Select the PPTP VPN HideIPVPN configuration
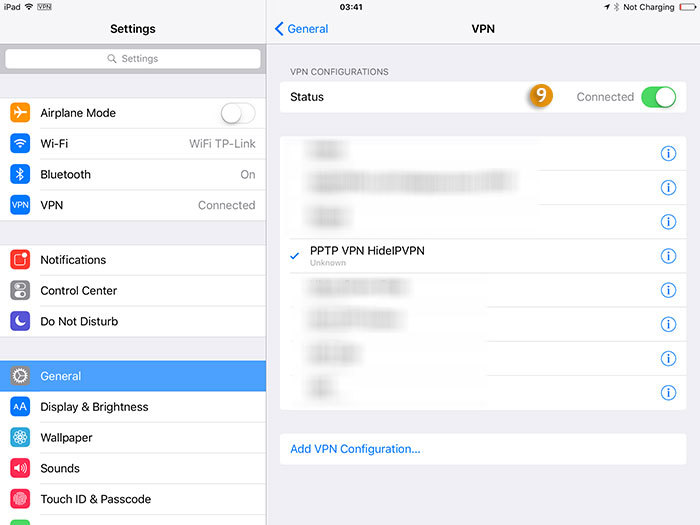700x525 pixels. coord(483,256)
